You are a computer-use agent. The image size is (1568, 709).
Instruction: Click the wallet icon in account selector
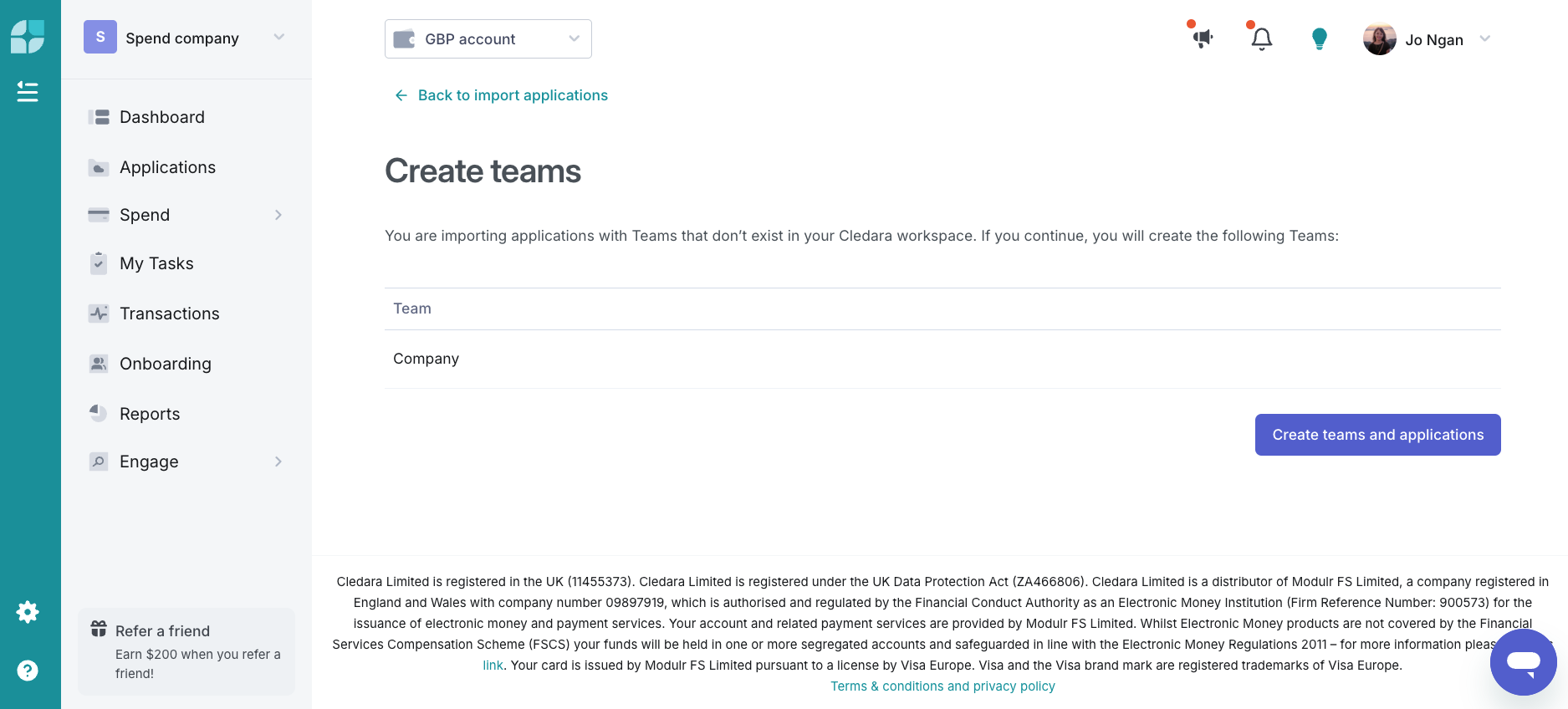click(x=405, y=39)
